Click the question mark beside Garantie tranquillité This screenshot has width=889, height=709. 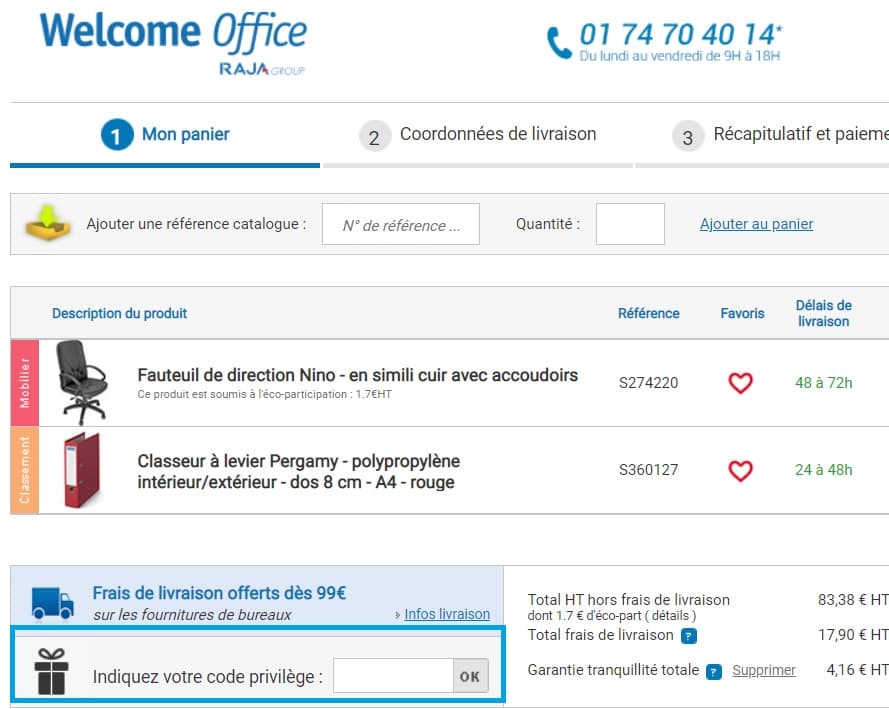click(x=712, y=670)
